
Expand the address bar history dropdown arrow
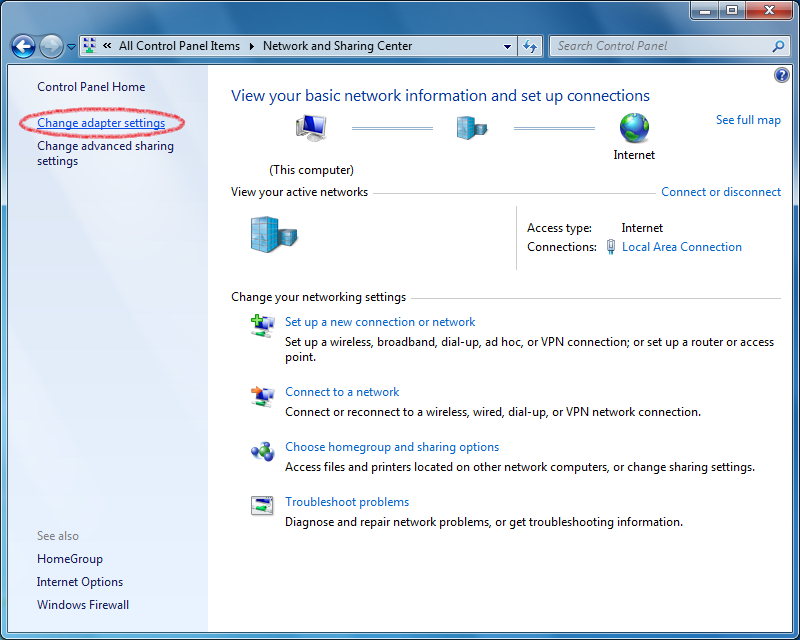(508, 46)
